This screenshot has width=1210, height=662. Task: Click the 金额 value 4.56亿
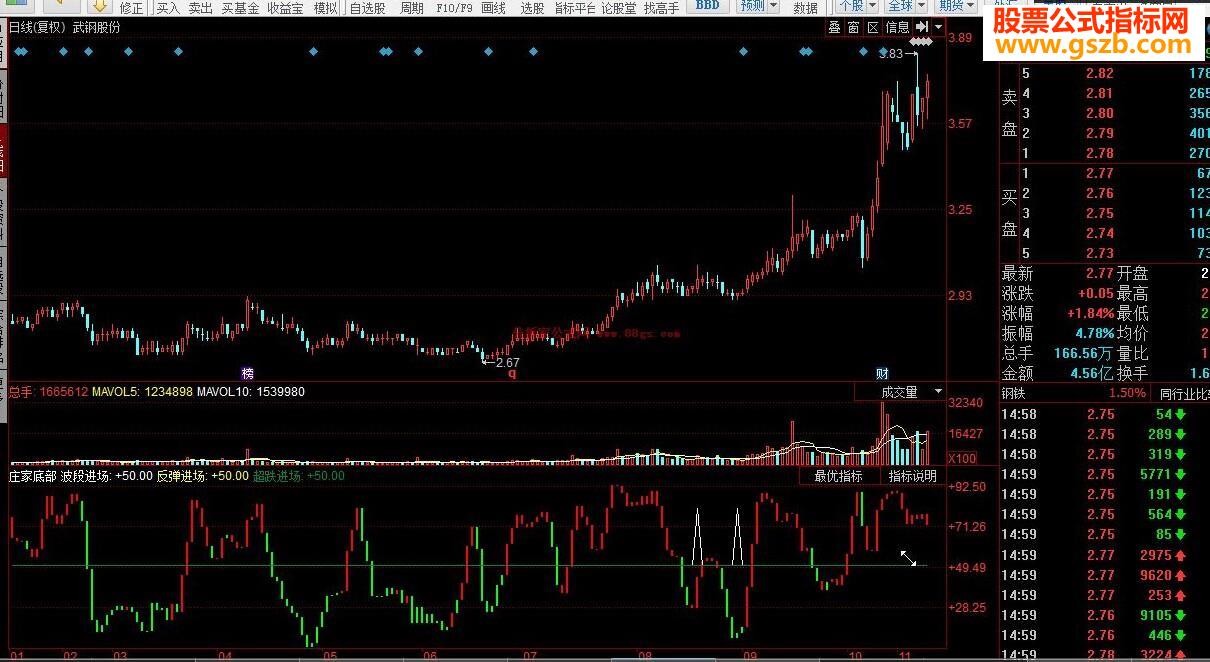tap(1090, 373)
